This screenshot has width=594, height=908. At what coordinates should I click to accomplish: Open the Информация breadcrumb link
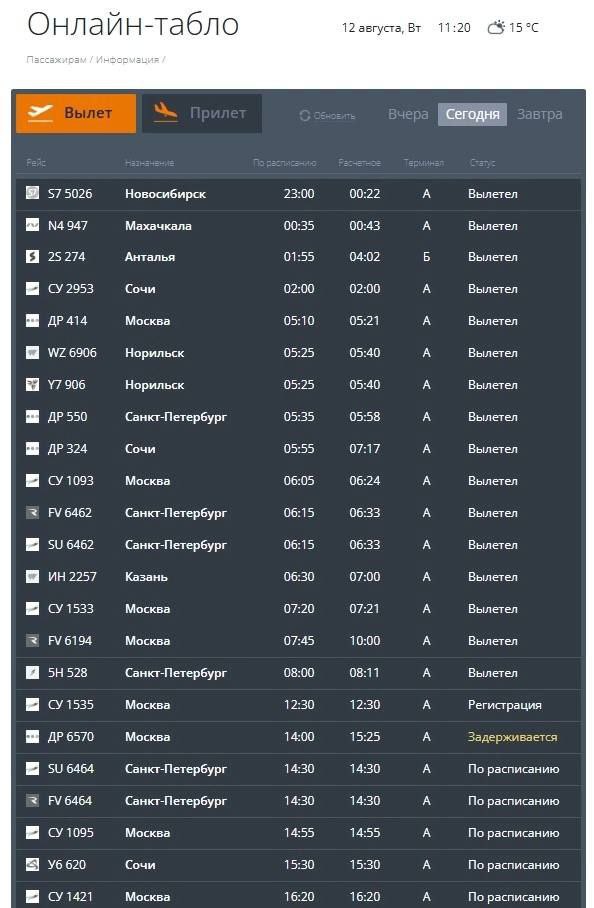127,60
